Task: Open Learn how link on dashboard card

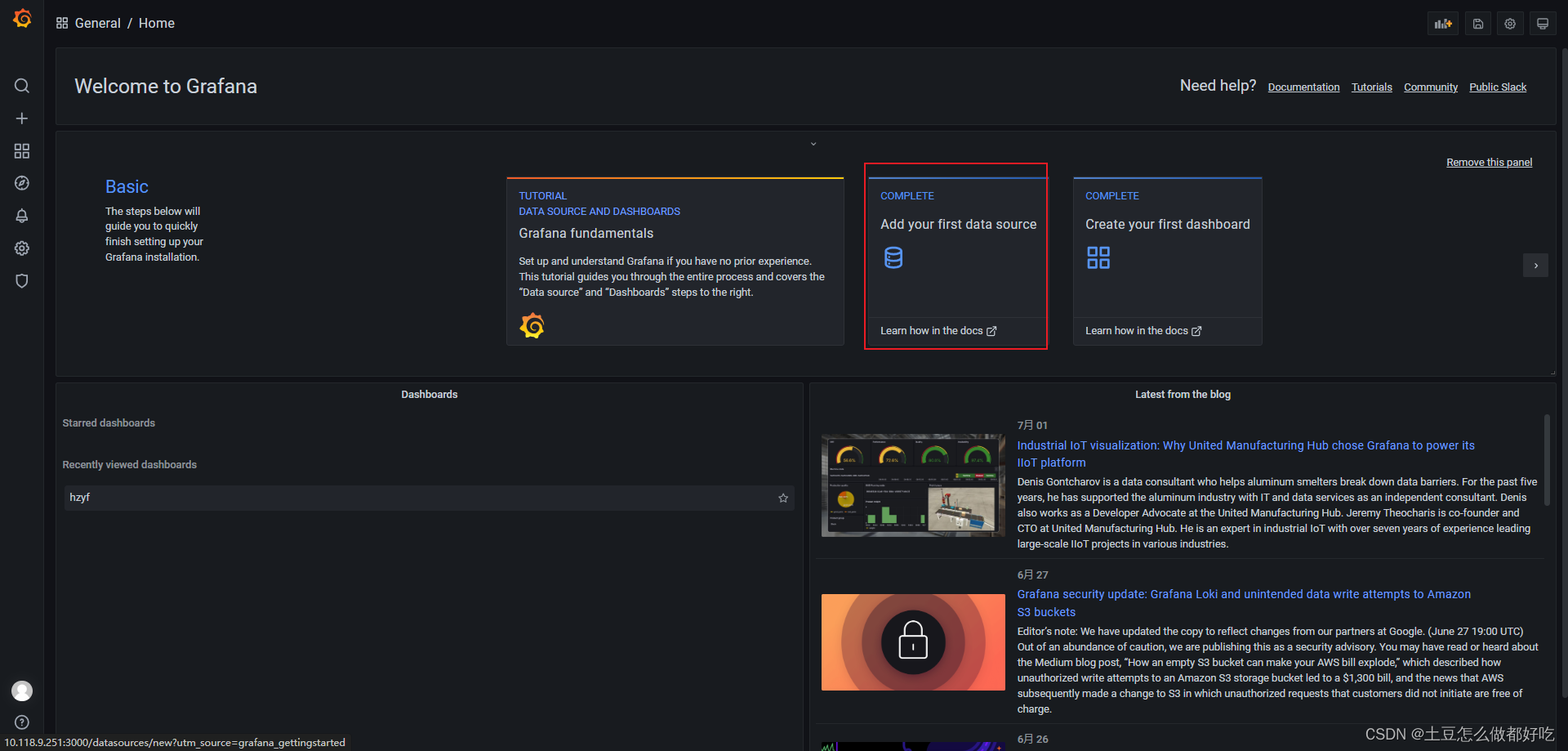Action: [x=1143, y=331]
